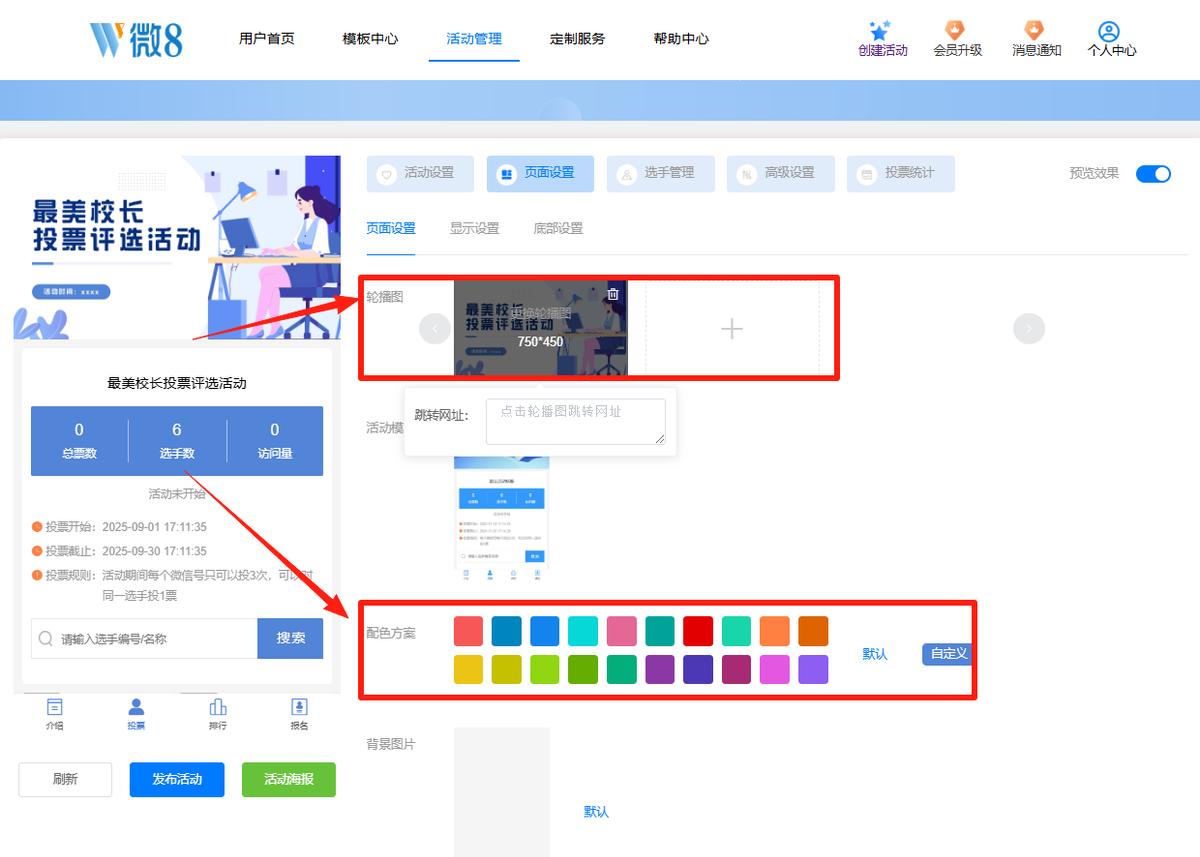The image size is (1200, 857).
Task: Choose the purple swatch in second row
Action: point(660,669)
